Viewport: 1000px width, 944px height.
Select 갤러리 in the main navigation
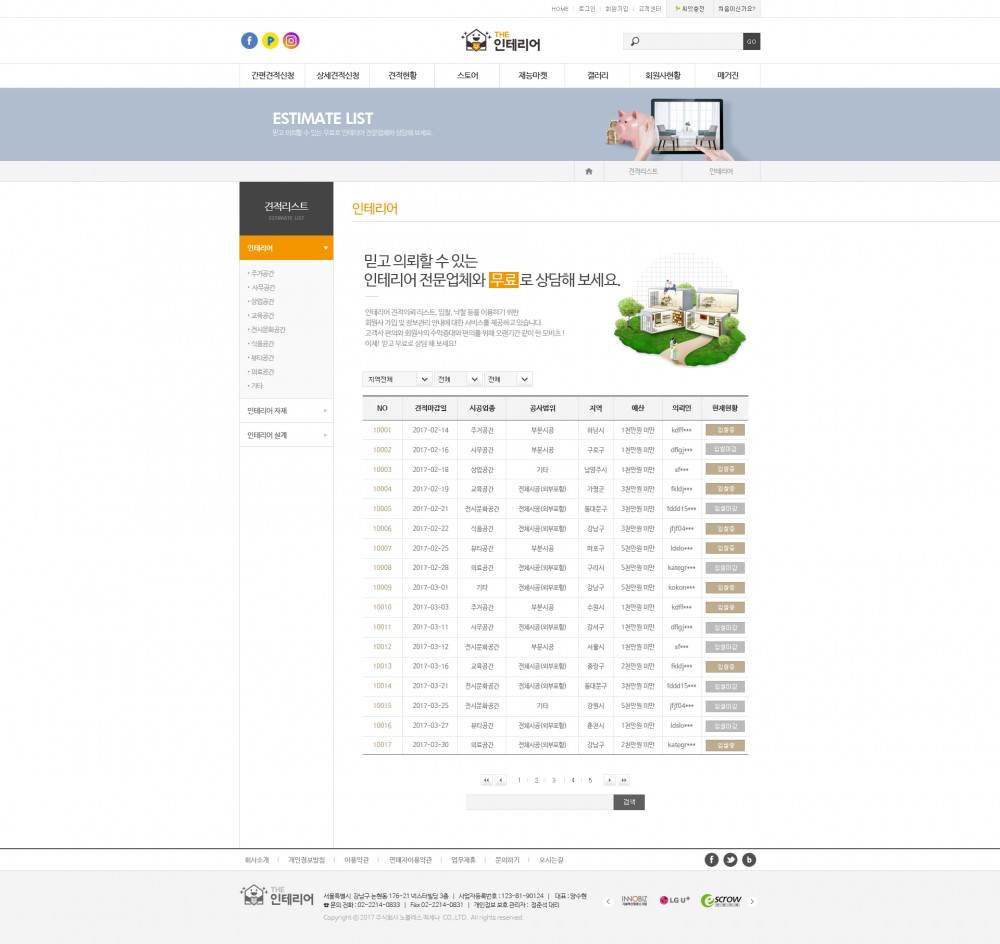click(x=597, y=76)
